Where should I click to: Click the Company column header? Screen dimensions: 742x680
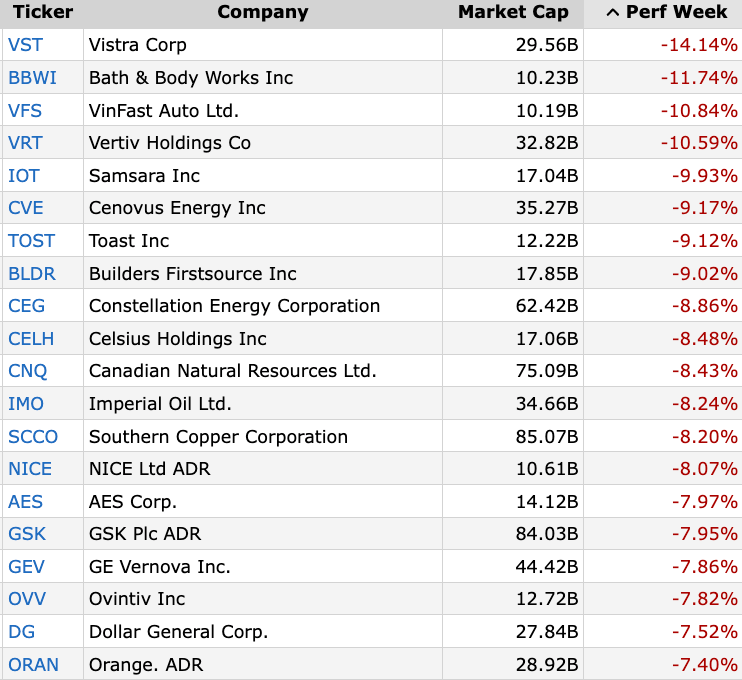click(x=262, y=13)
